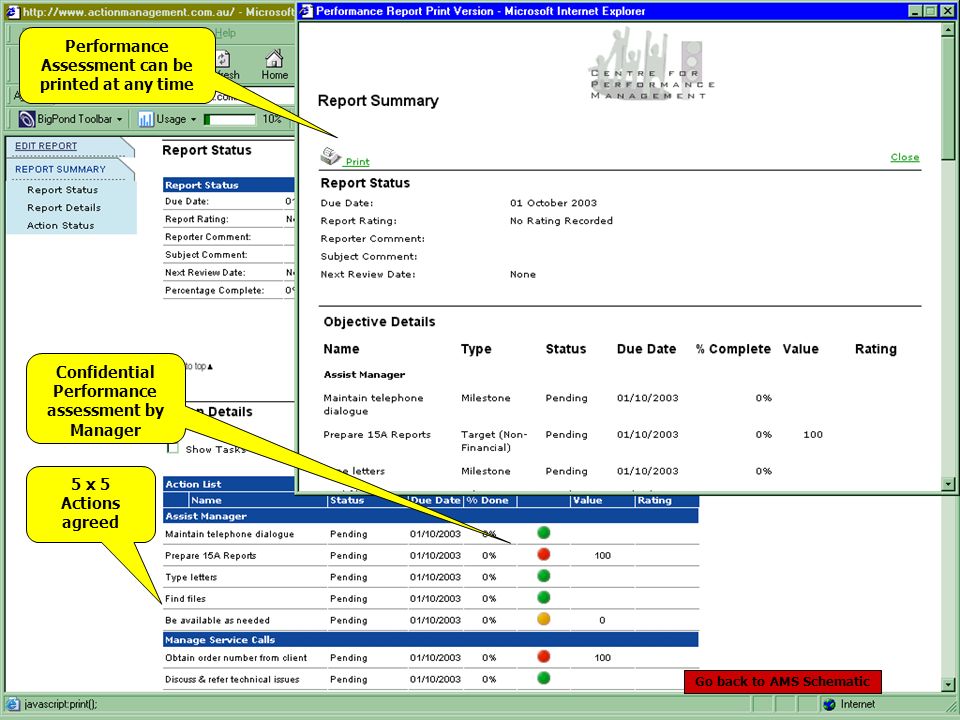Click scroll up arrow of the popup scrollbar
This screenshot has width=960, height=720.
click(x=948, y=28)
